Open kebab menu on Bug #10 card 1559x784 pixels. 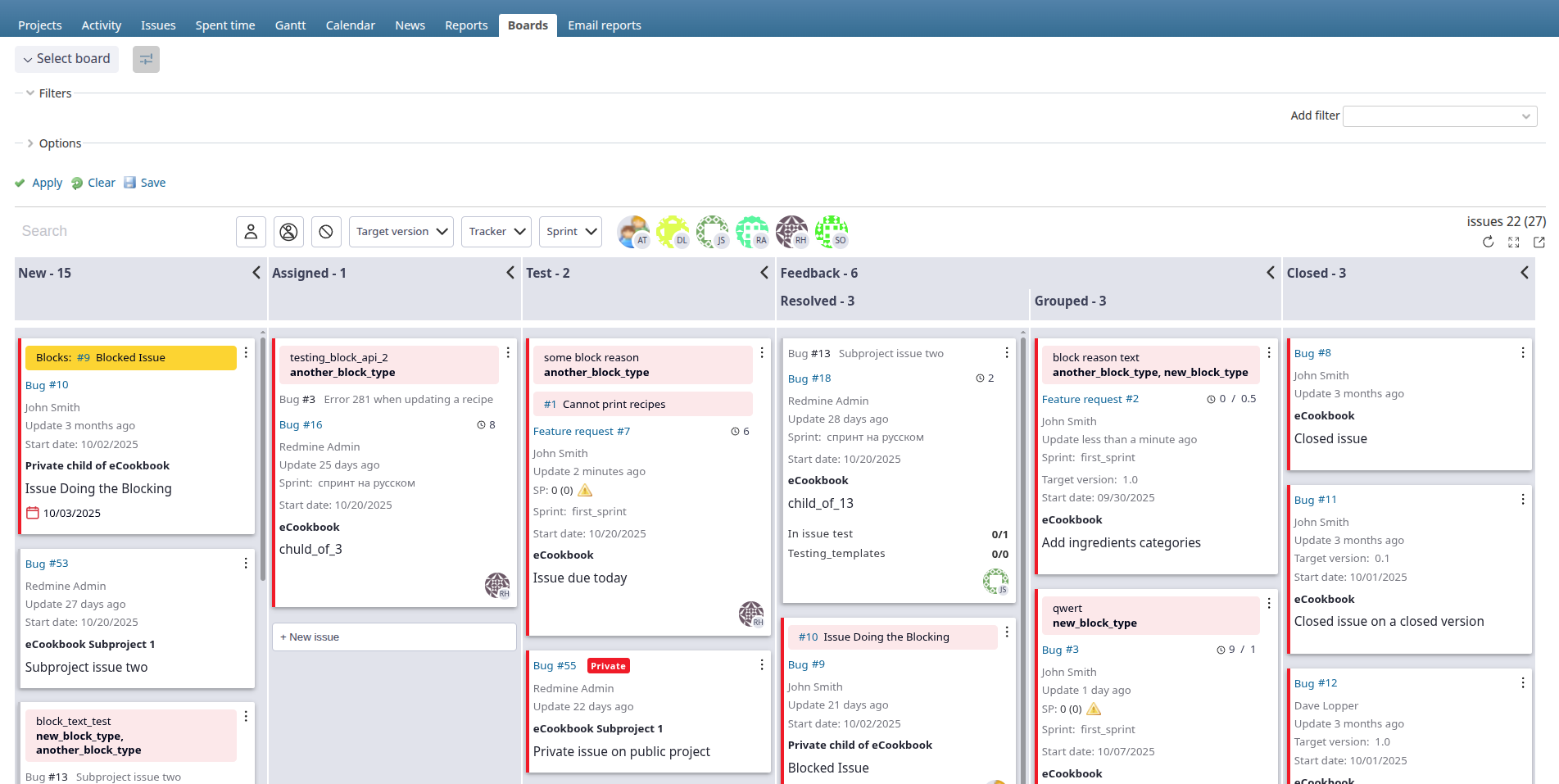coord(246,352)
